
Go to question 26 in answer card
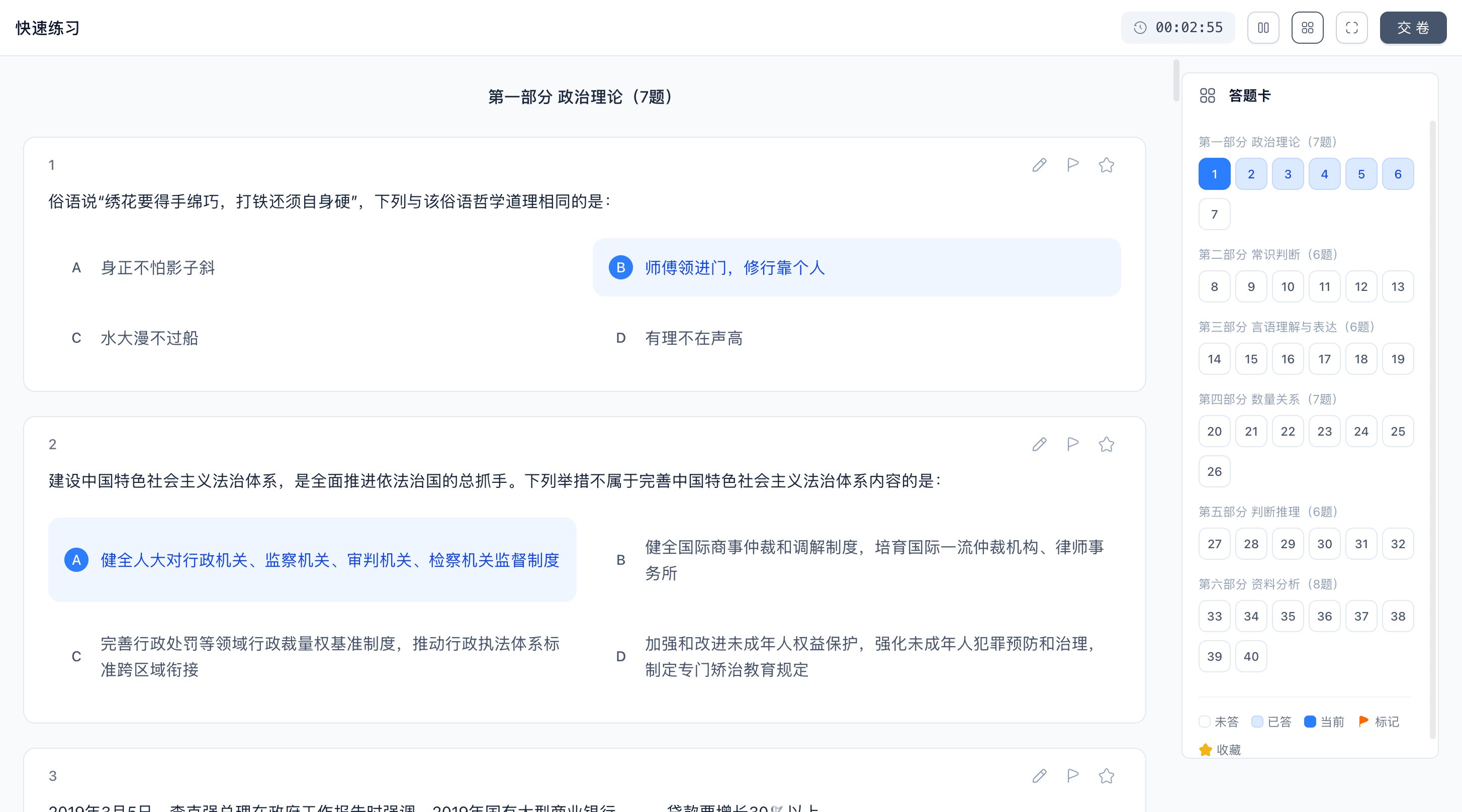(x=1214, y=471)
